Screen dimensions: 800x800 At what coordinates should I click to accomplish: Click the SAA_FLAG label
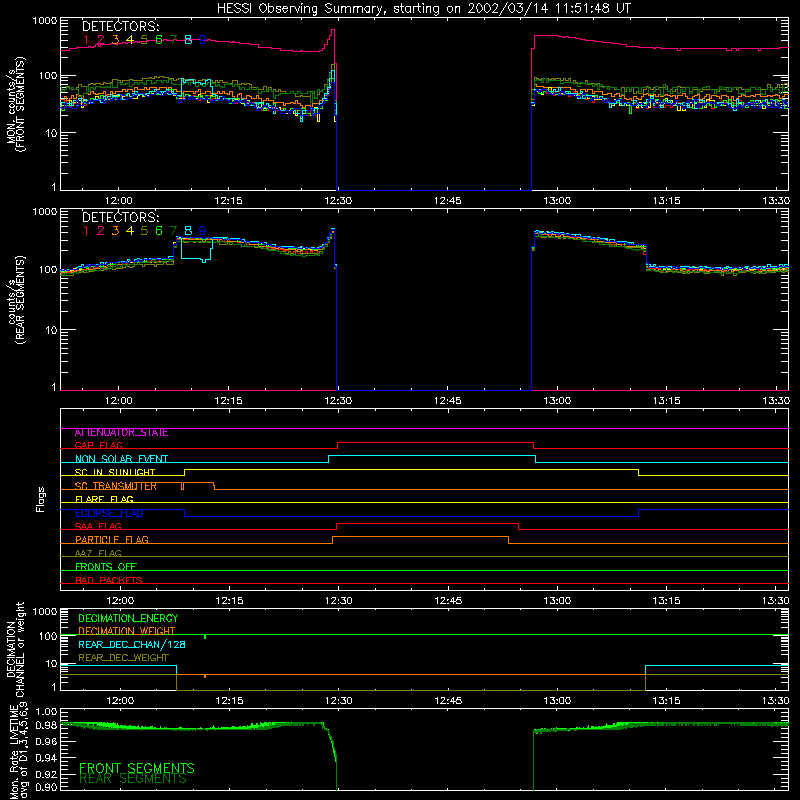[x=98, y=527]
